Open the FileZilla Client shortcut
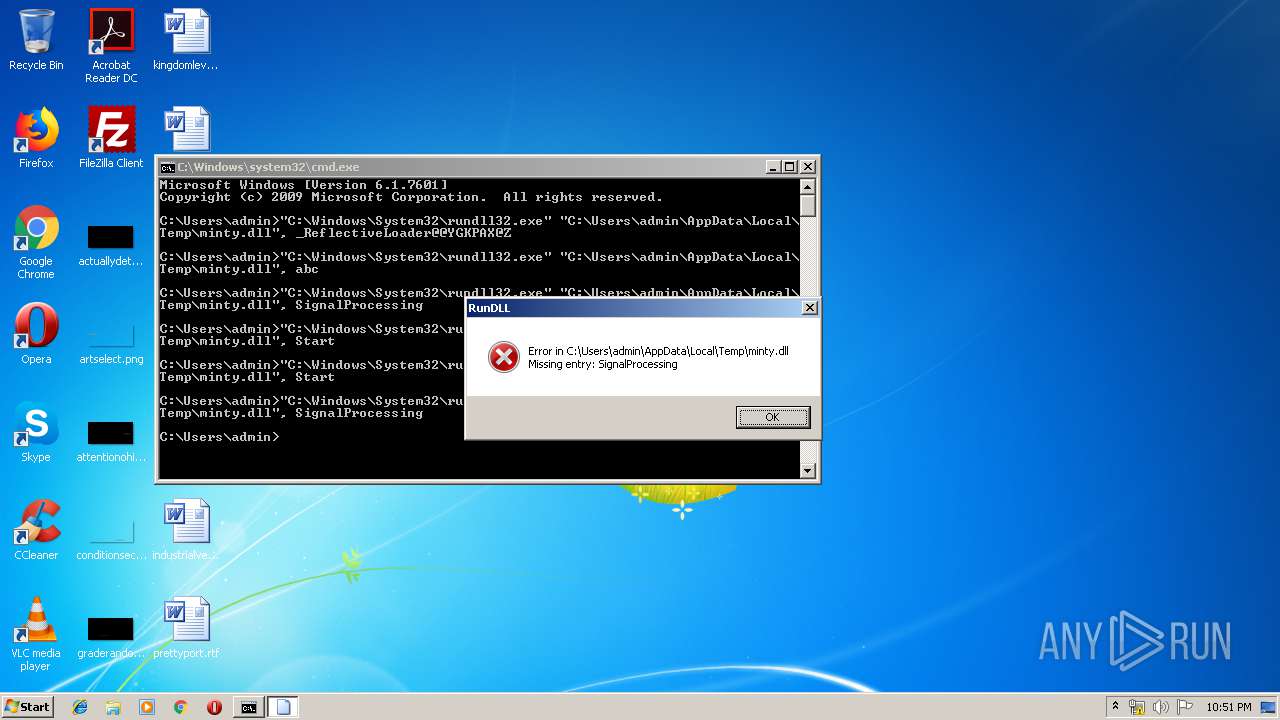 111,138
